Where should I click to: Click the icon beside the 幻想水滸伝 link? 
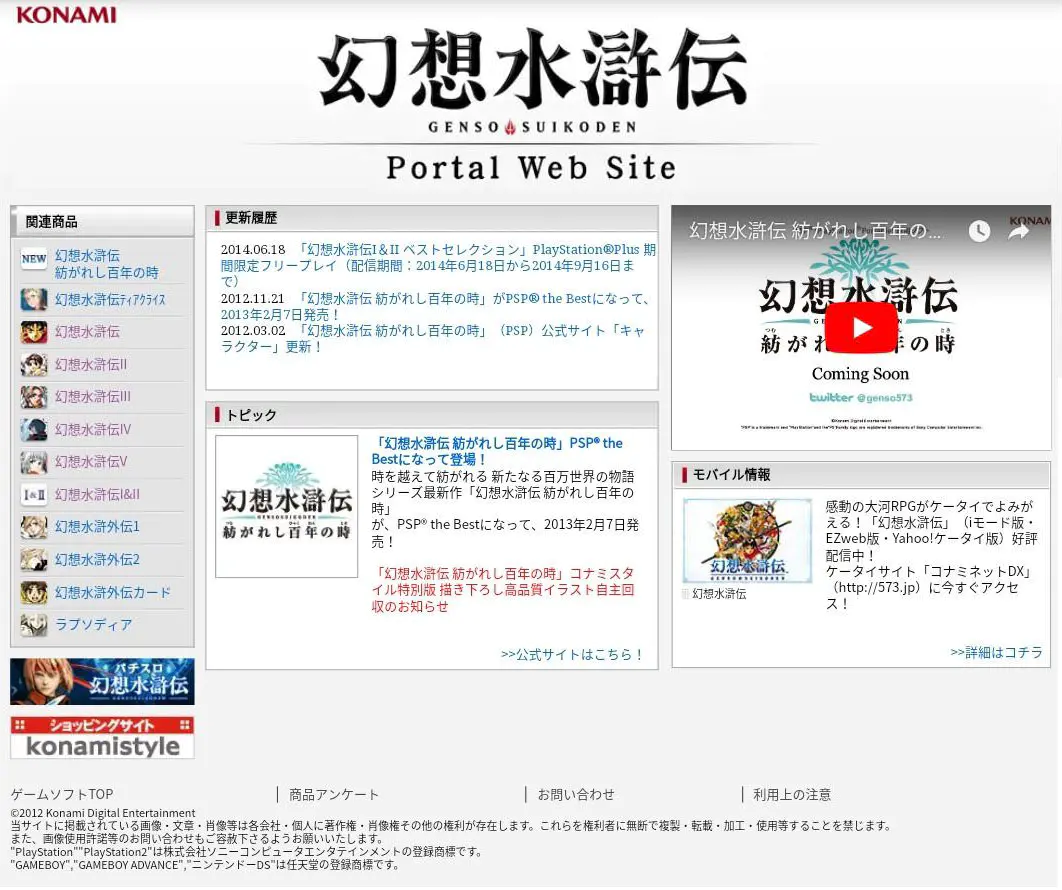pos(34,332)
